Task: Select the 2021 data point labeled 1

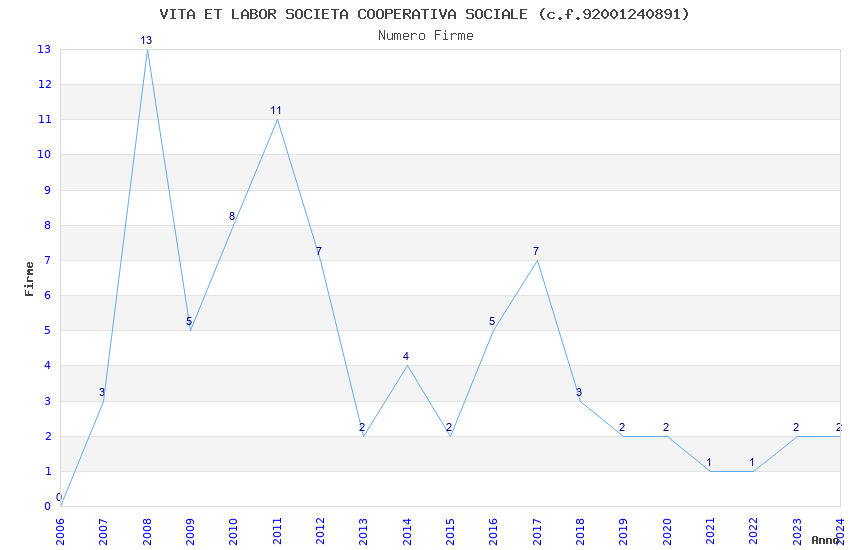Action: click(x=710, y=471)
